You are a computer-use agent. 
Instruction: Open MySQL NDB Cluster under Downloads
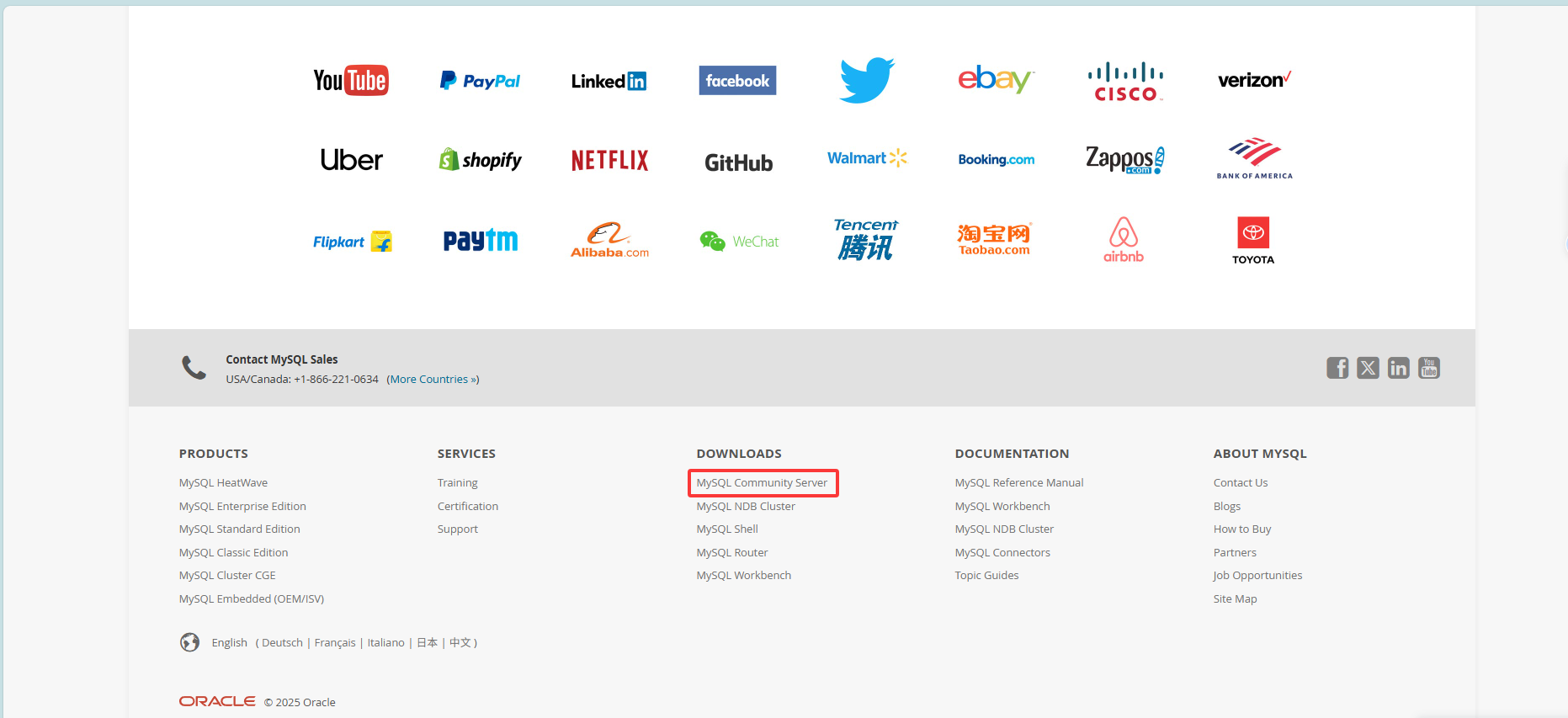coord(746,507)
